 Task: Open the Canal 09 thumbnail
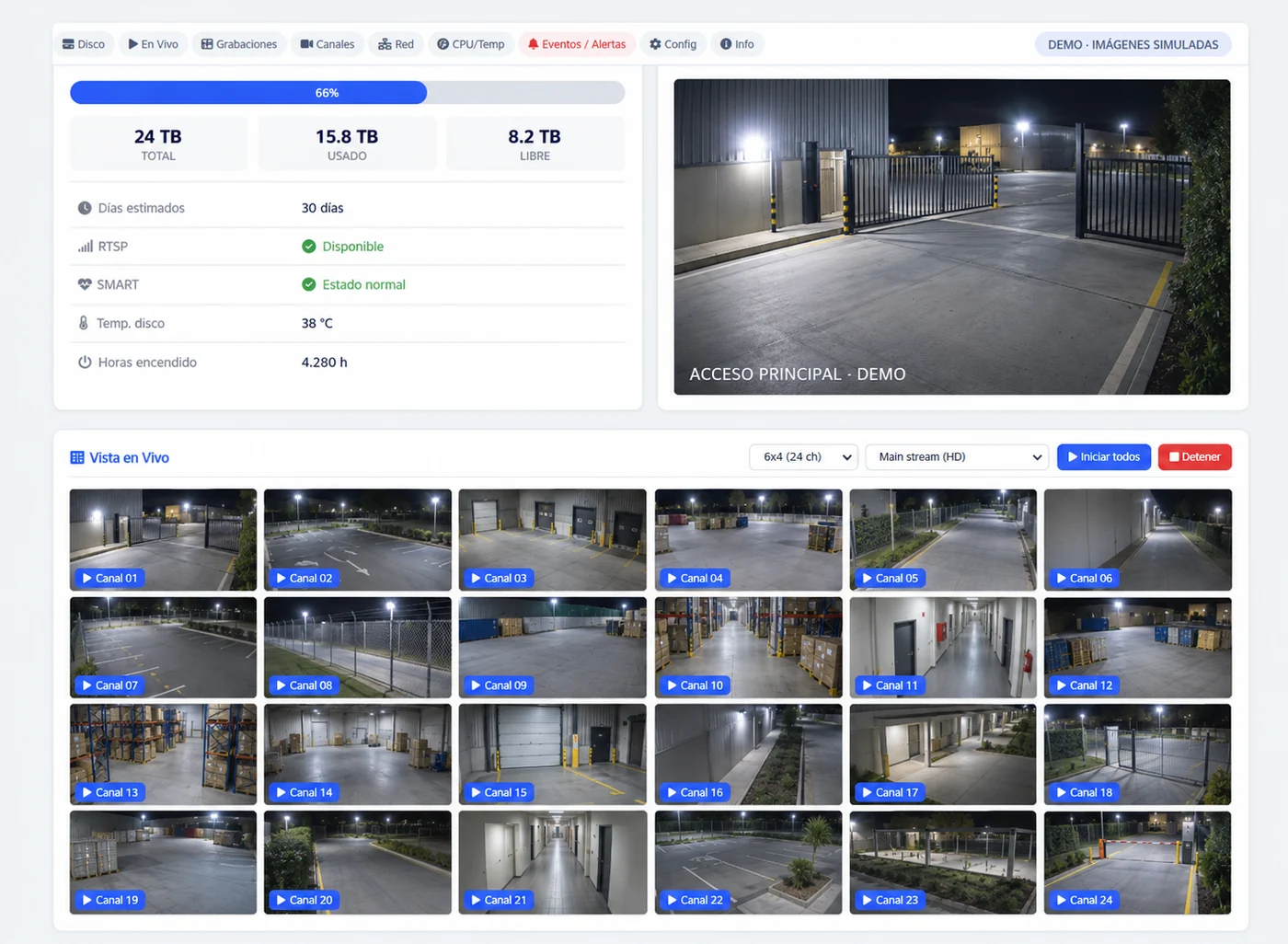click(x=553, y=648)
